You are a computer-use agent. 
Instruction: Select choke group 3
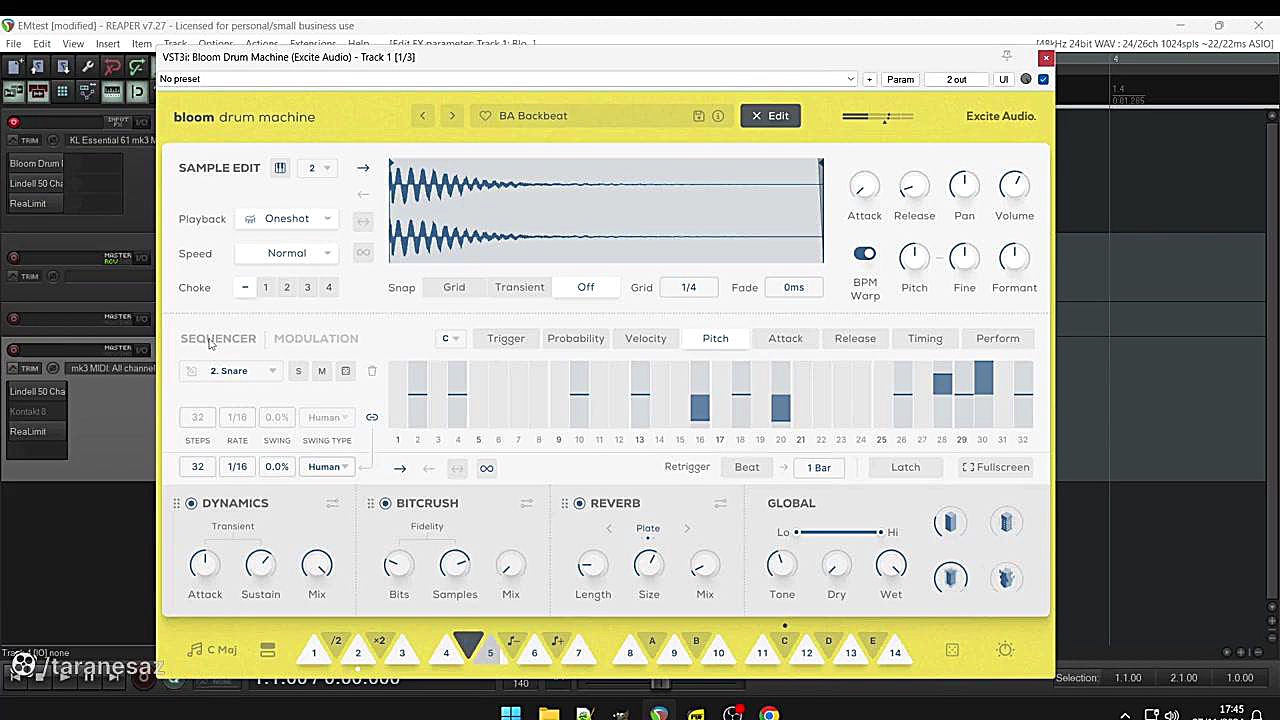coord(307,288)
